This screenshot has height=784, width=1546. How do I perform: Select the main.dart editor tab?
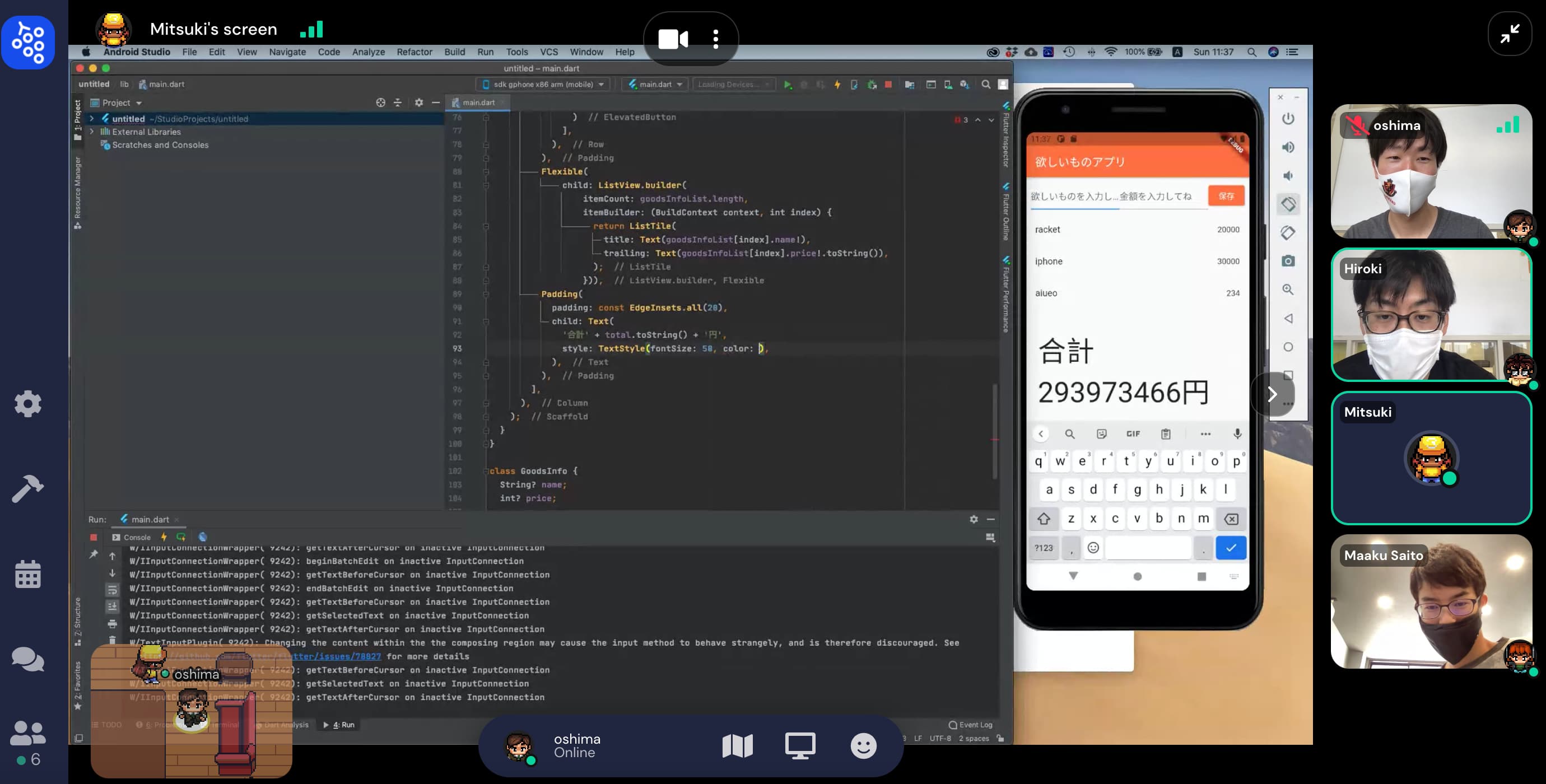pyautogui.click(x=478, y=102)
